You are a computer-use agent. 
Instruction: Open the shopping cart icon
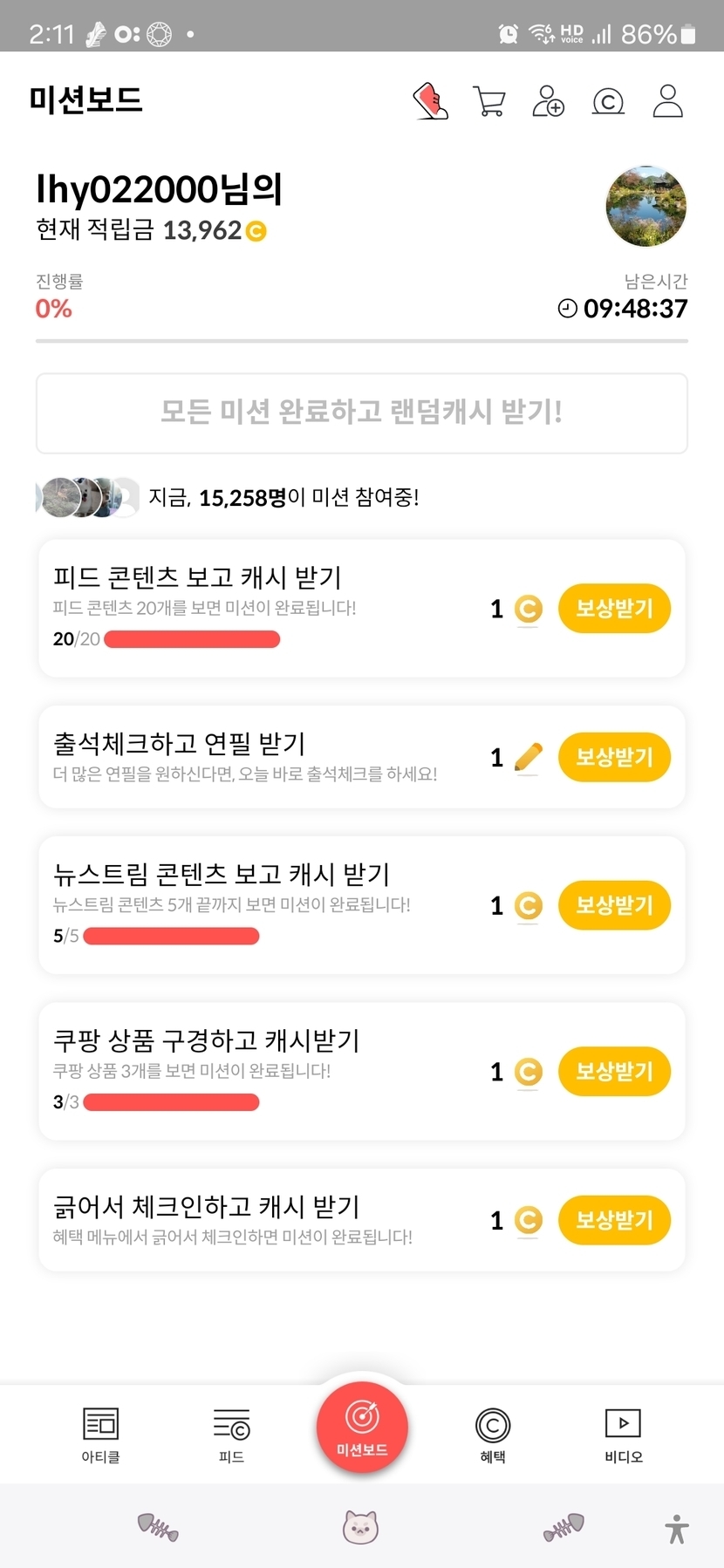click(x=488, y=101)
